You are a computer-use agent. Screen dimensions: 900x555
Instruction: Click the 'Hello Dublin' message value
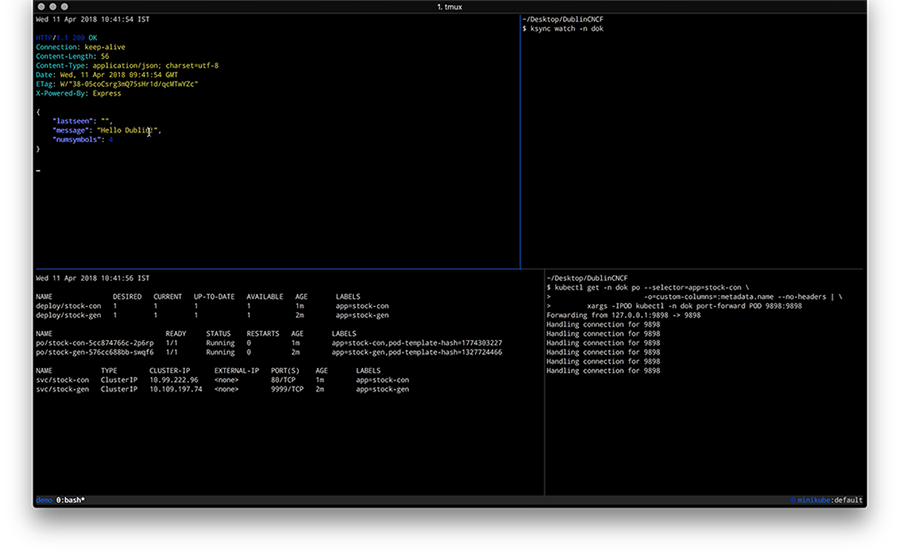pos(127,130)
